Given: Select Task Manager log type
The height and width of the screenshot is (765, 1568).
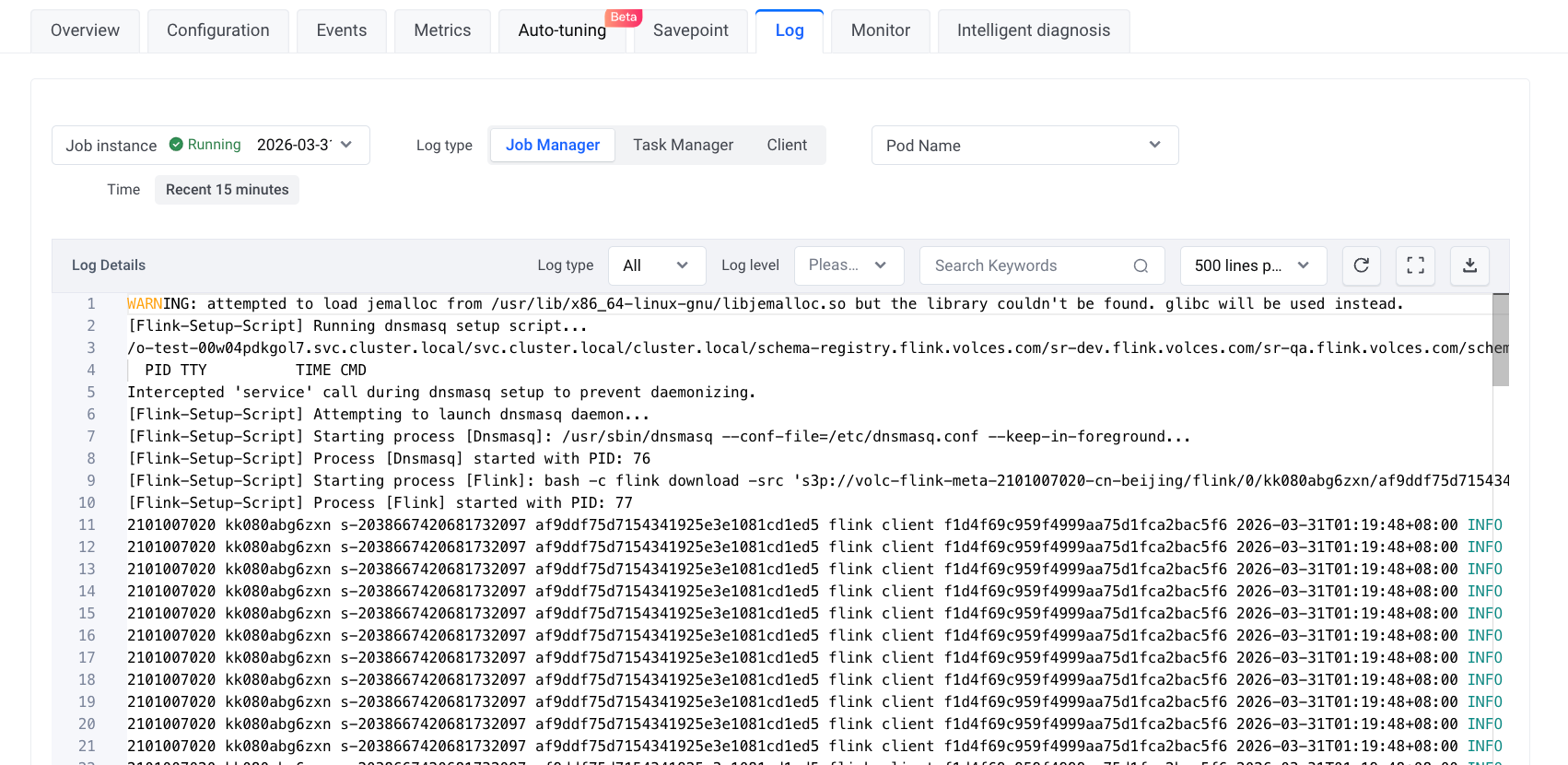Looking at the screenshot, I should [x=683, y=145].
